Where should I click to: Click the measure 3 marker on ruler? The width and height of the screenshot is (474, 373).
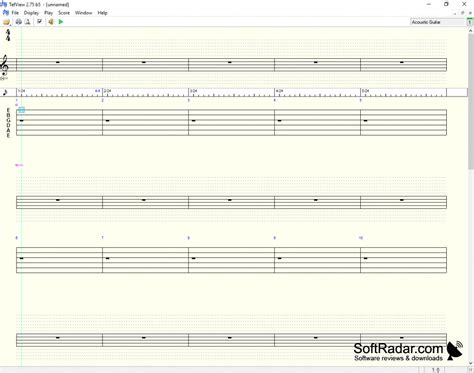pyautogui.click(x=194, y=91)
